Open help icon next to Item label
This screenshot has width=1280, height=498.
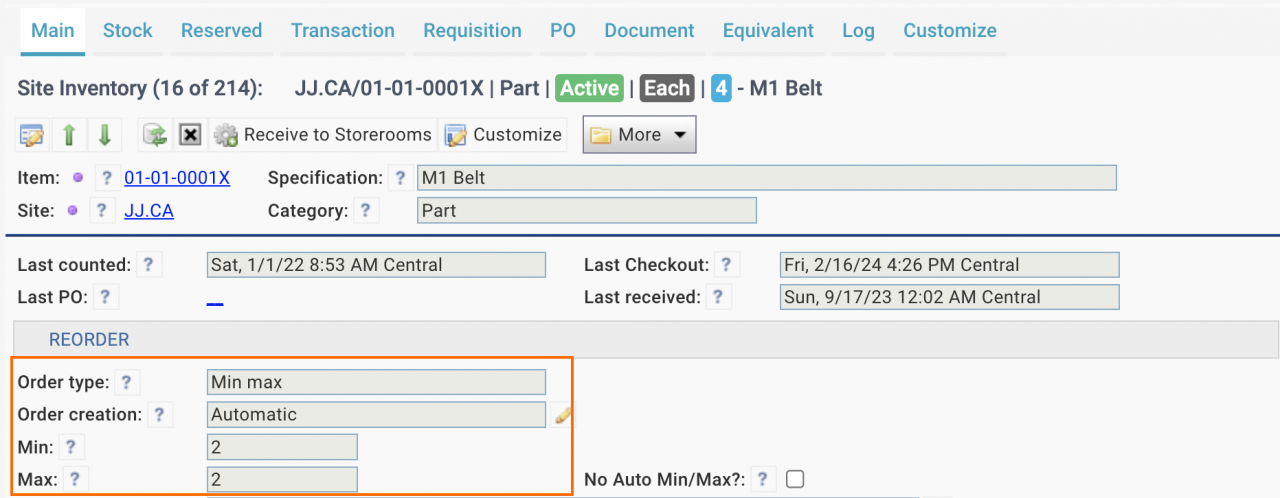click(107, 179)
